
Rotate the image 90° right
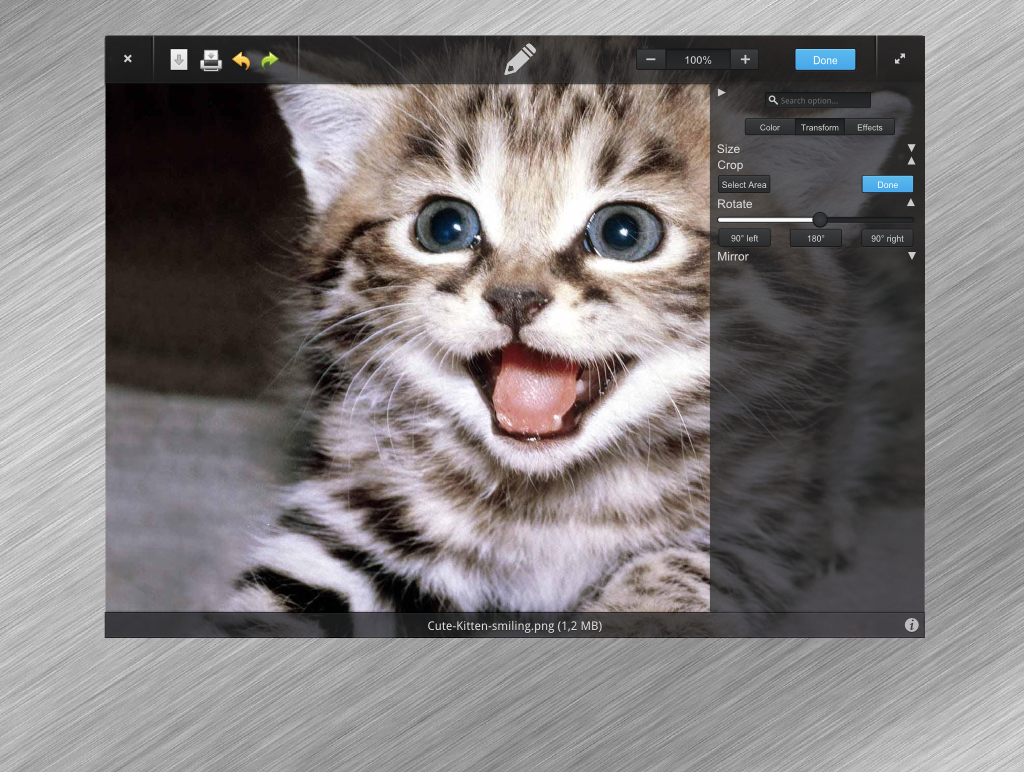coord(887,238)
